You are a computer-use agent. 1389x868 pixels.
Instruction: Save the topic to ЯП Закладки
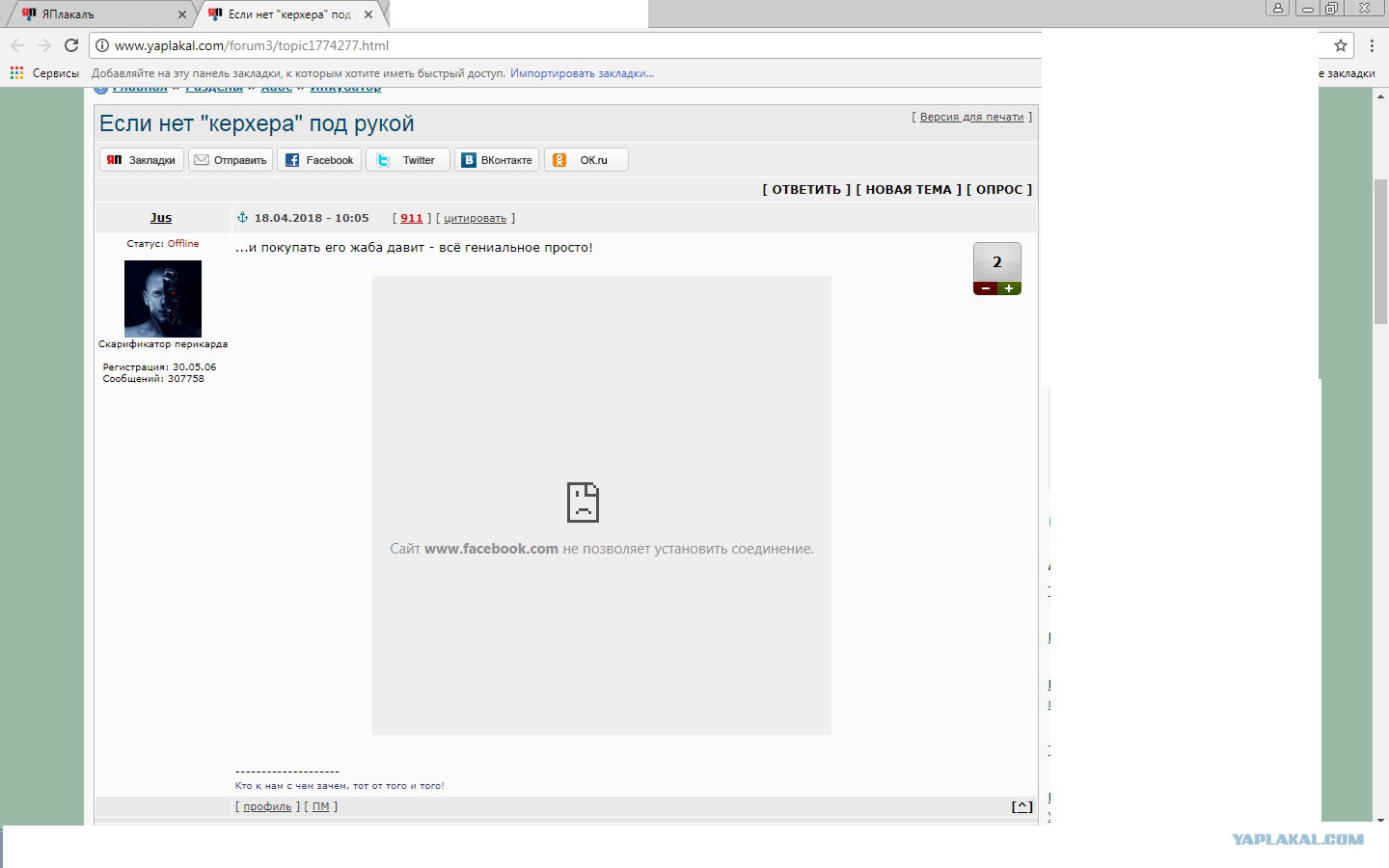click(x=142, y=160)
